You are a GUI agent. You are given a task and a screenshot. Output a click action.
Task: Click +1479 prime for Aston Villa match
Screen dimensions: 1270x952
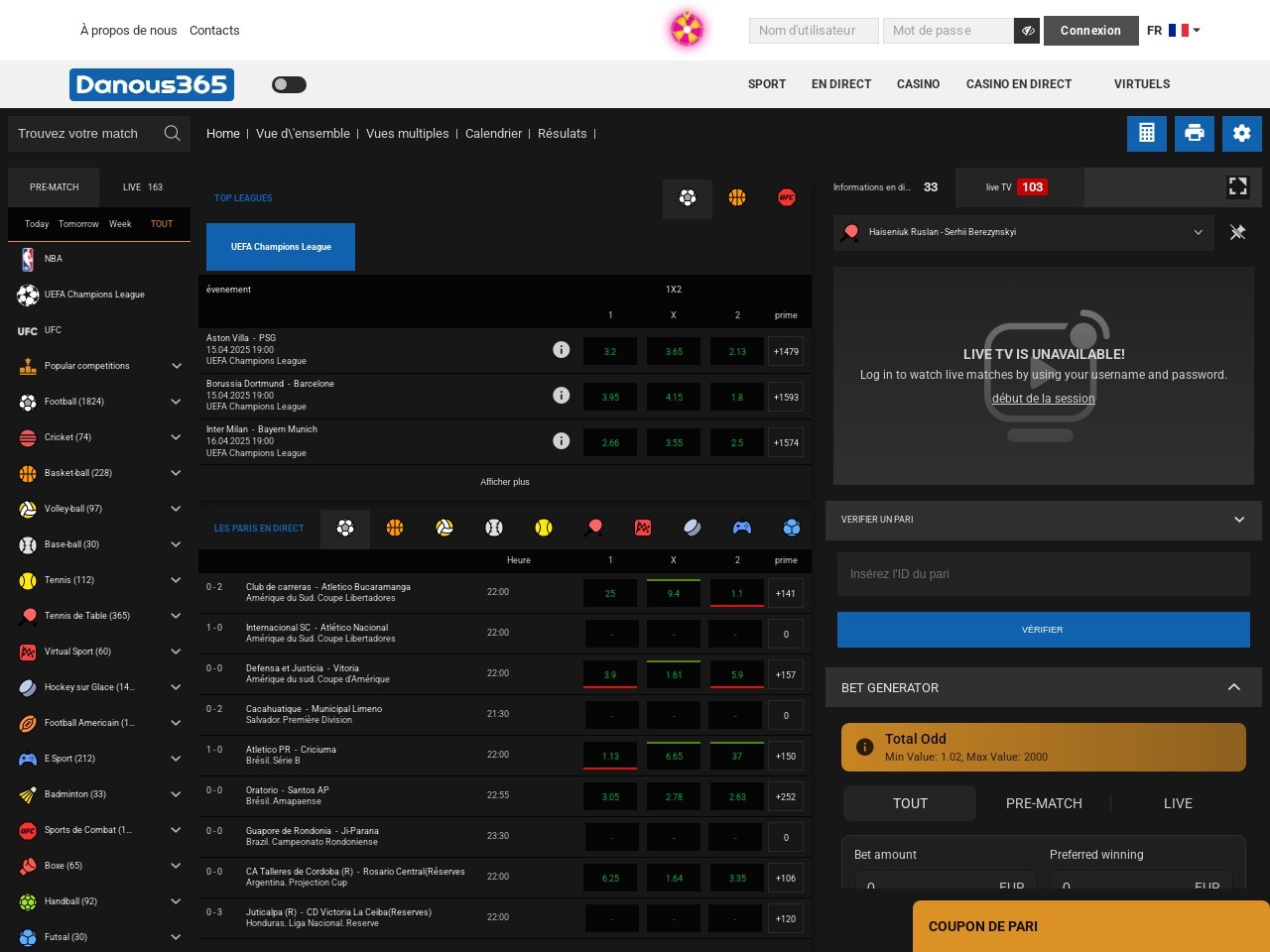point(786,351)
